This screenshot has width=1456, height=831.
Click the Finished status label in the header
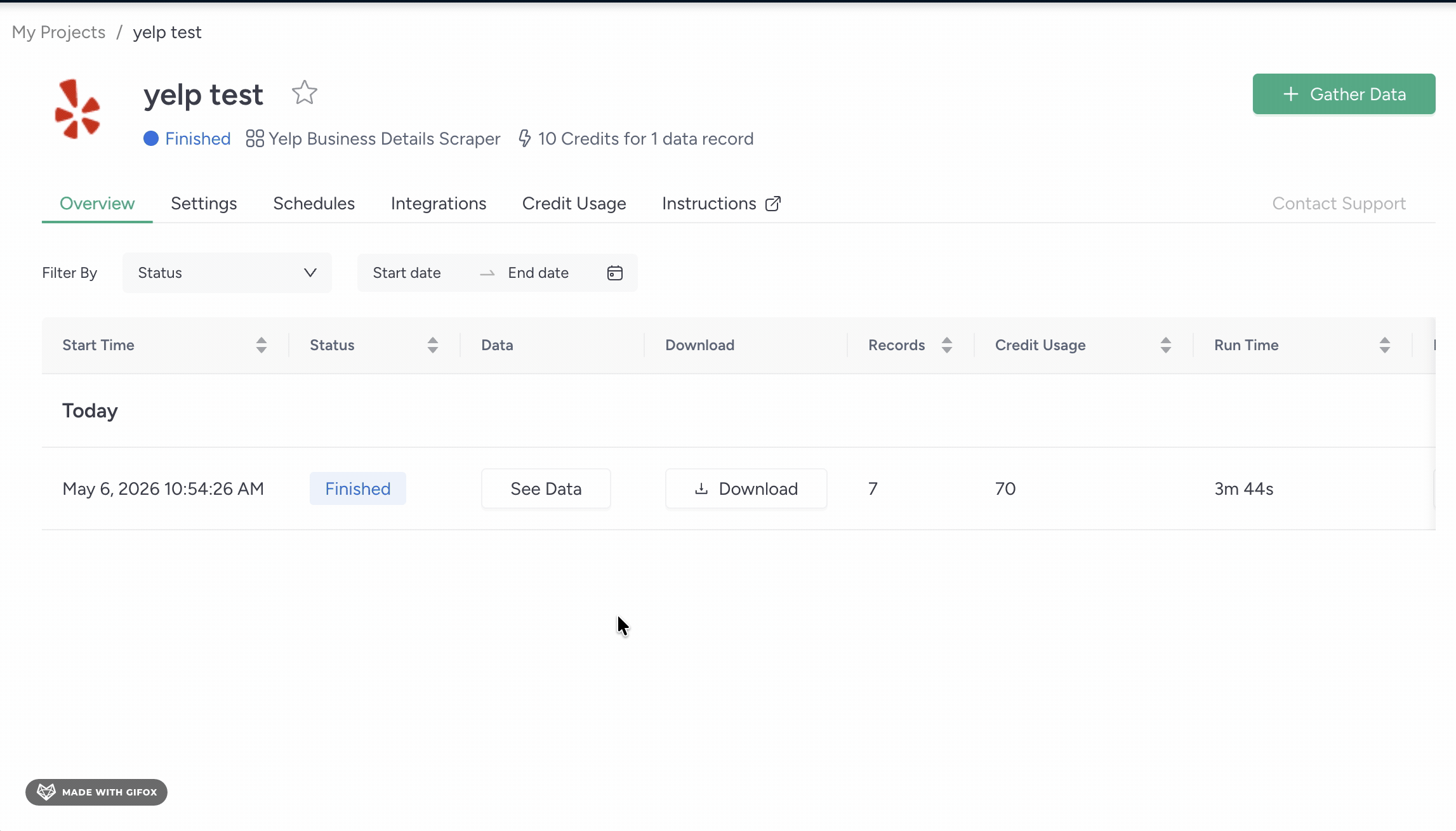(198, 138)
